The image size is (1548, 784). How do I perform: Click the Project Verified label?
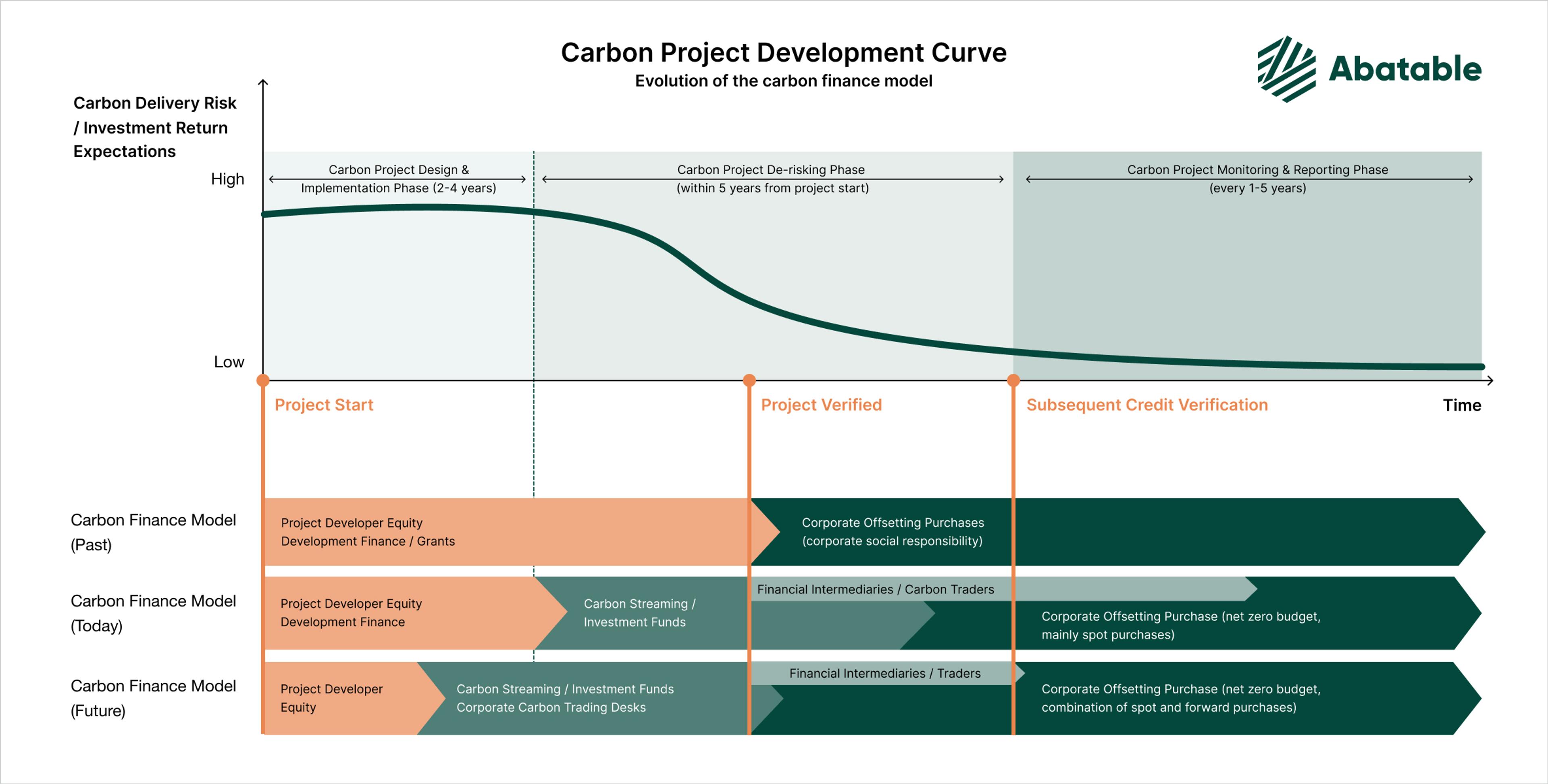coord(821,405)
